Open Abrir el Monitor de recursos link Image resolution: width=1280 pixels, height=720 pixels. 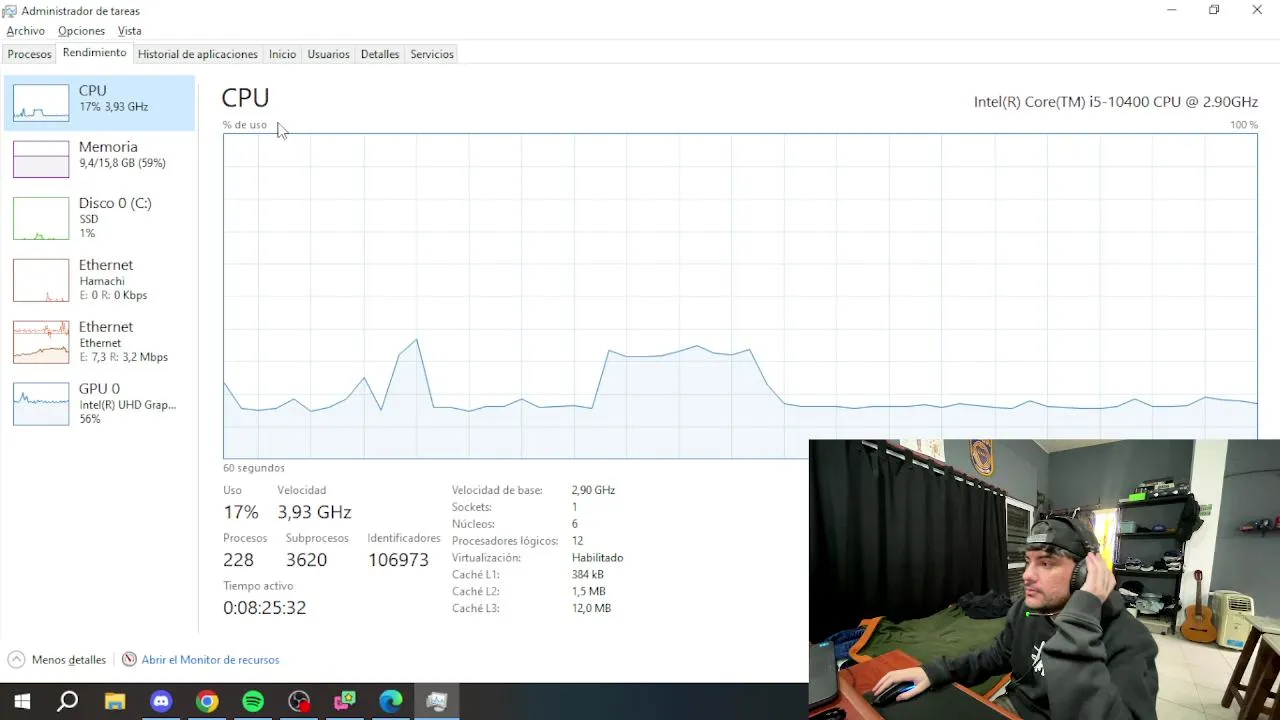[210, 660]
